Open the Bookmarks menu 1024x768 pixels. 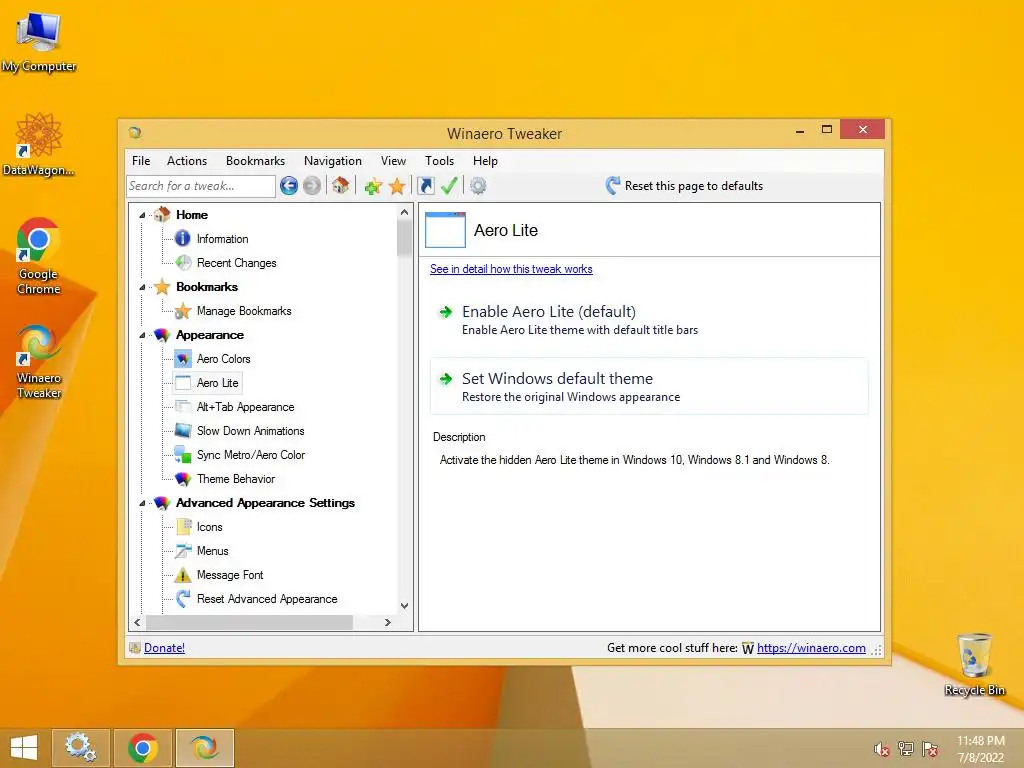(x=255, y=161)
